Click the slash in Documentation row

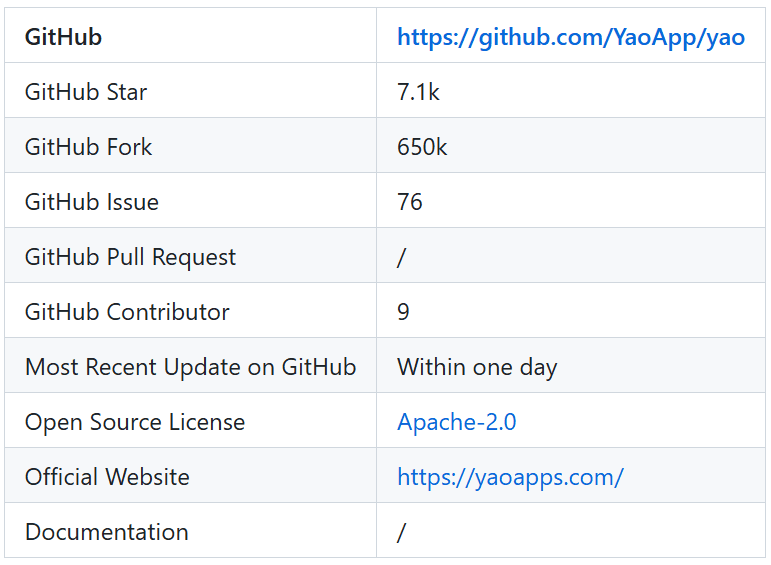(x=402, y=532)
